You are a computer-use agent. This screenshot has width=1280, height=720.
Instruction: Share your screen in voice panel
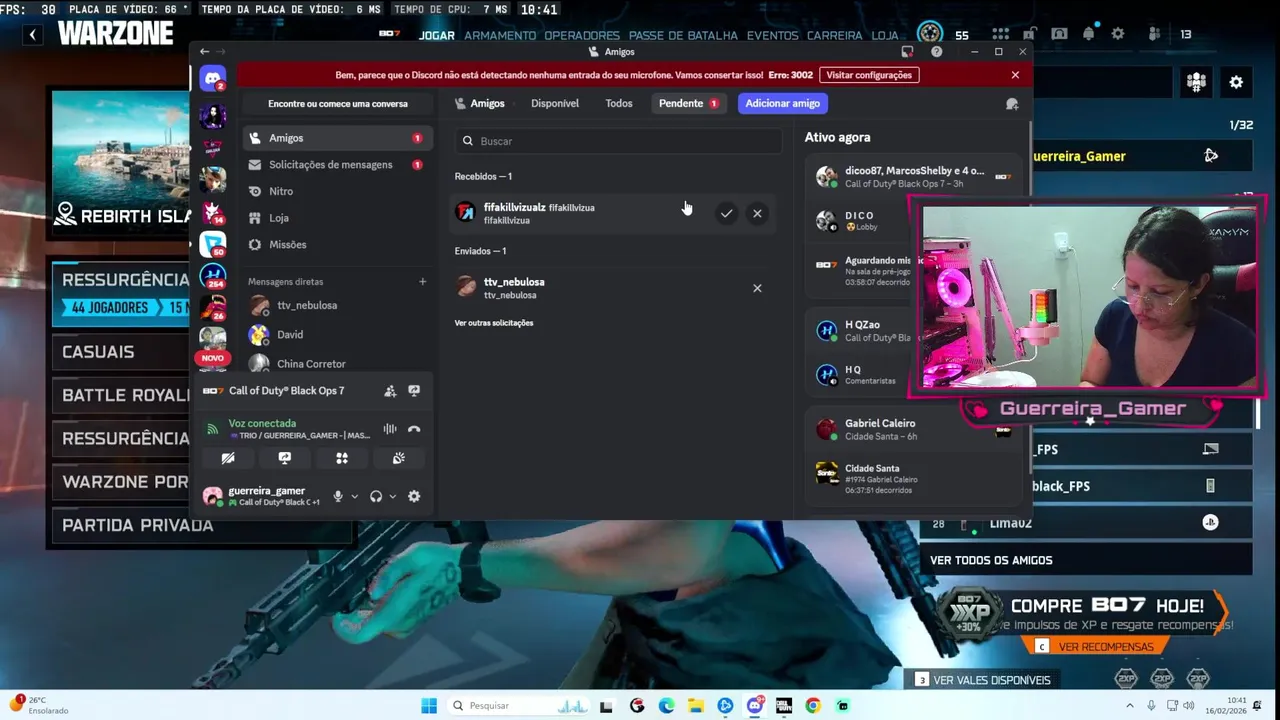pyautogui.click(x=285, y=458)
